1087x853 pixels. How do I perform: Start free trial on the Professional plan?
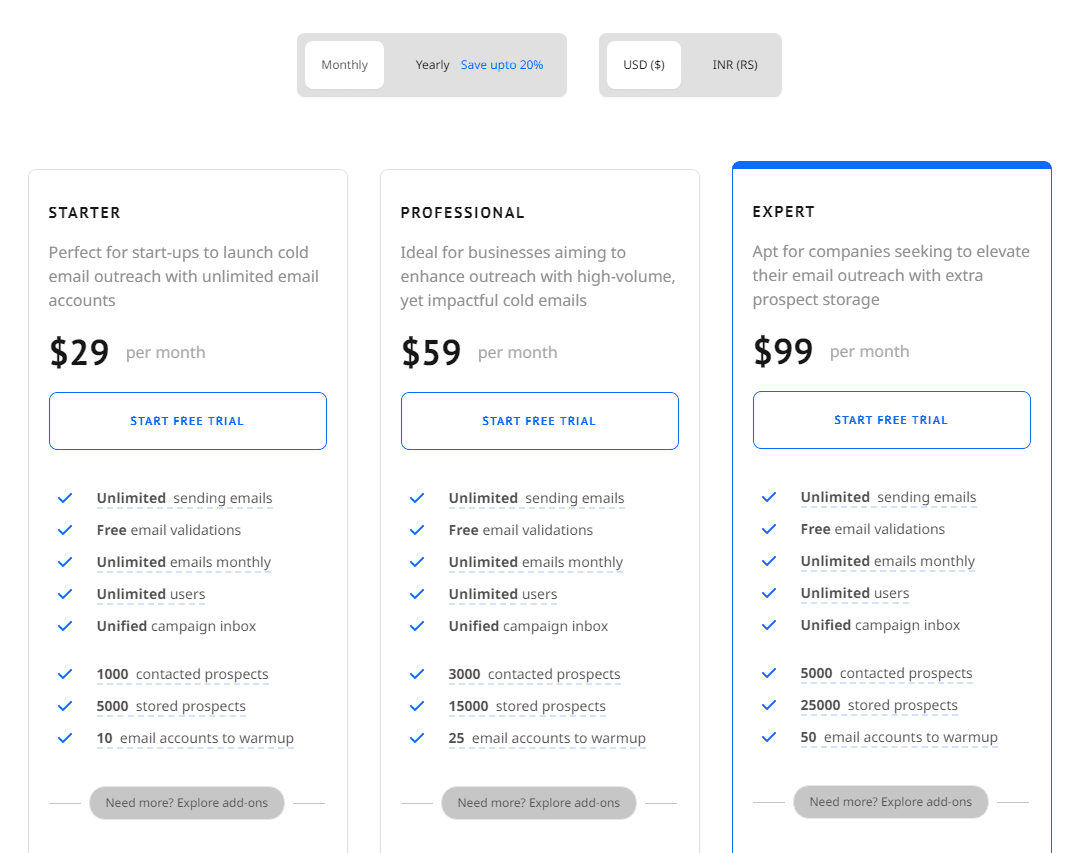click(x=539, y=420)
